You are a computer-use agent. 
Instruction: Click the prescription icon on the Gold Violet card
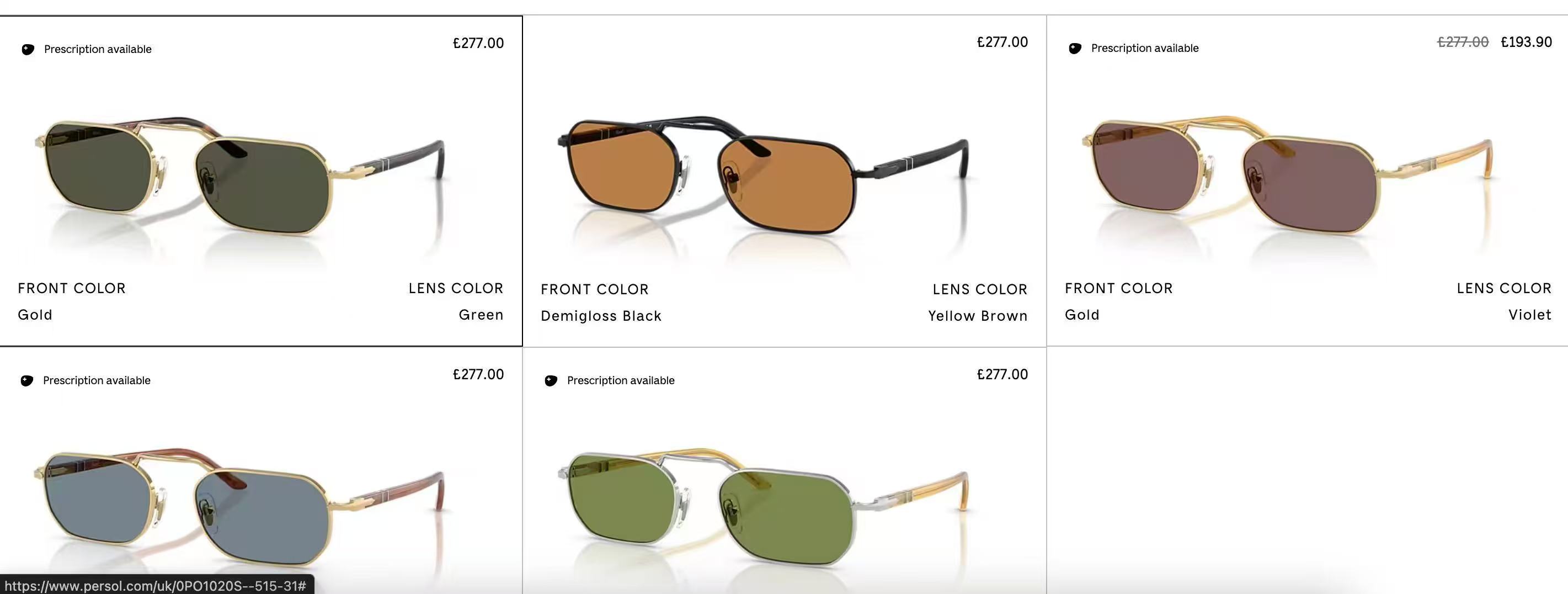click(x=1075, y=48)
